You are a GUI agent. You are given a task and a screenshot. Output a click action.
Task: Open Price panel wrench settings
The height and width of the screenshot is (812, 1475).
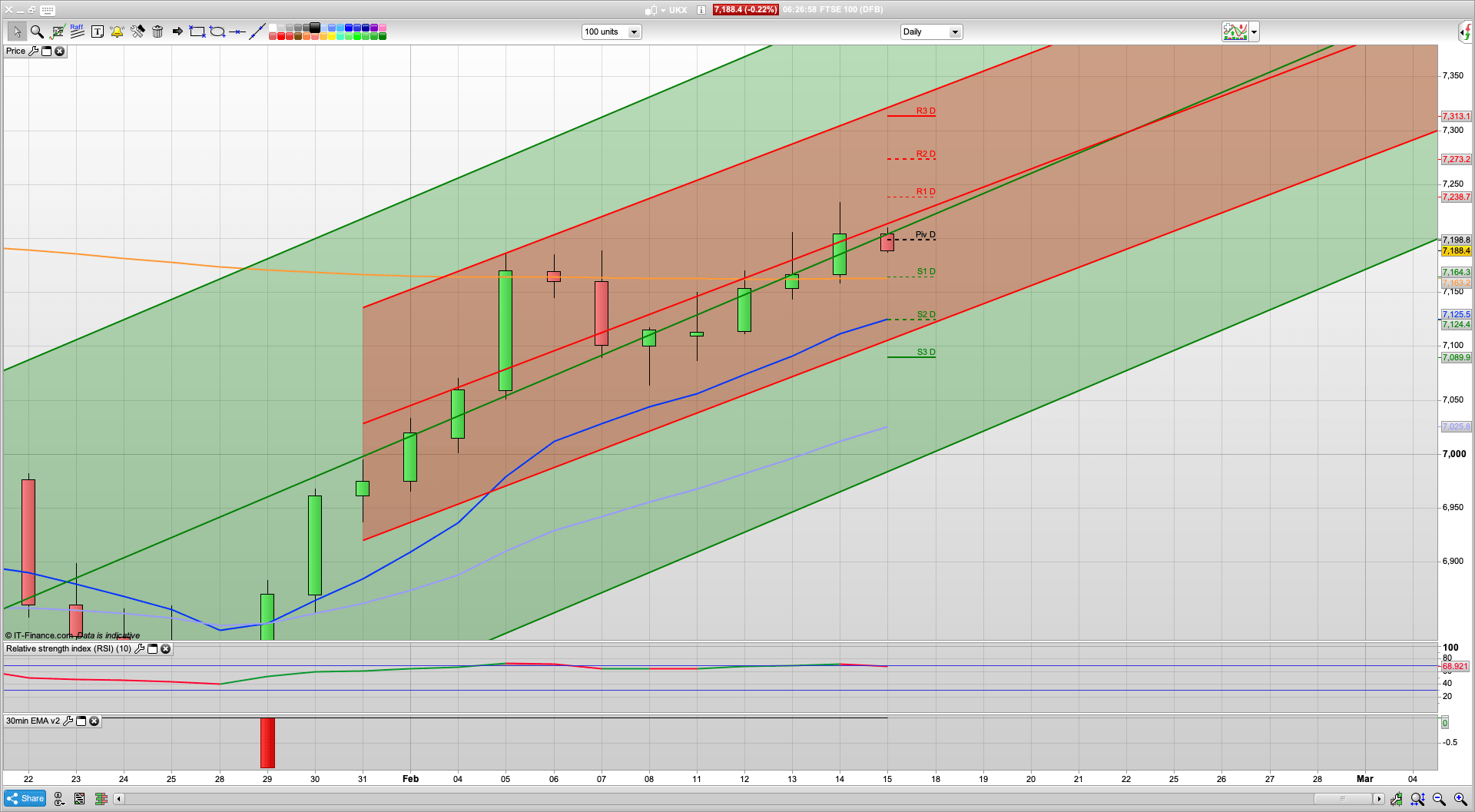(x=33, y=51)
